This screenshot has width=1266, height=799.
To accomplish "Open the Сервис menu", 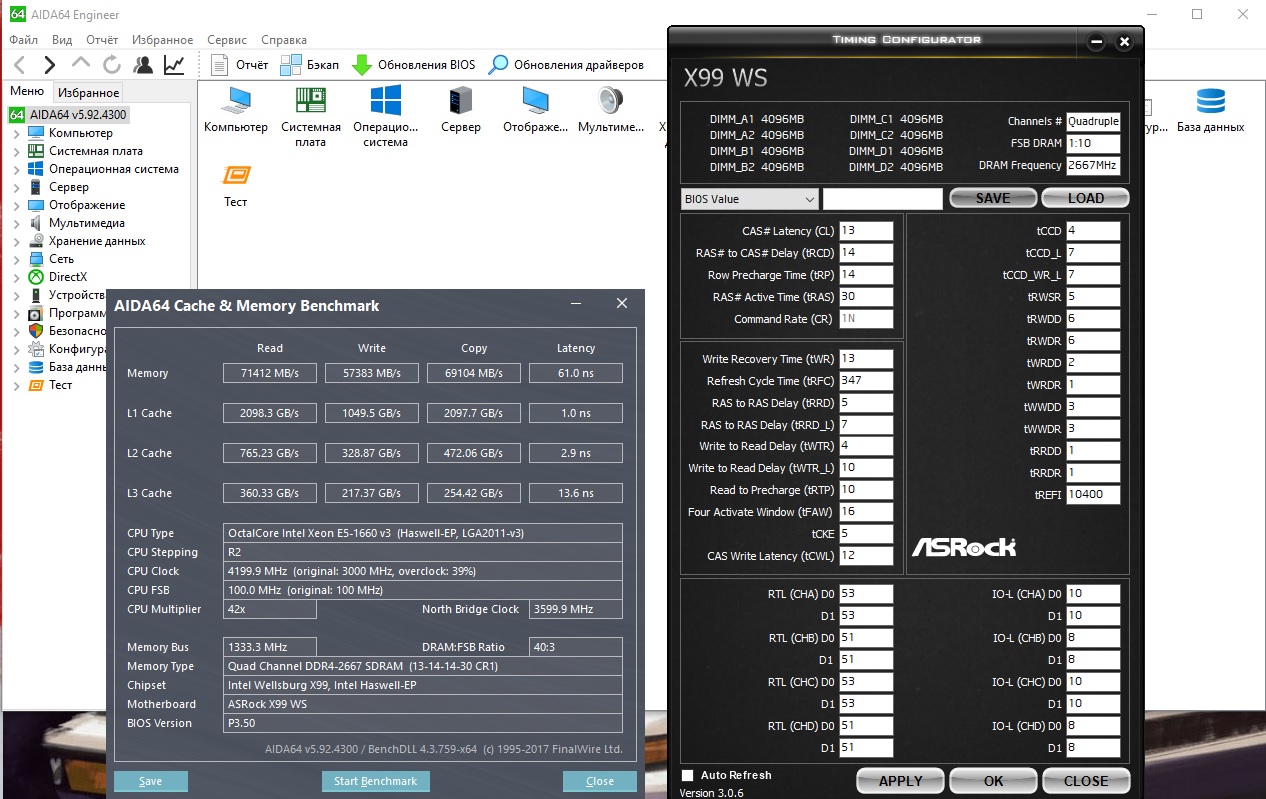I will pos(227,40).
